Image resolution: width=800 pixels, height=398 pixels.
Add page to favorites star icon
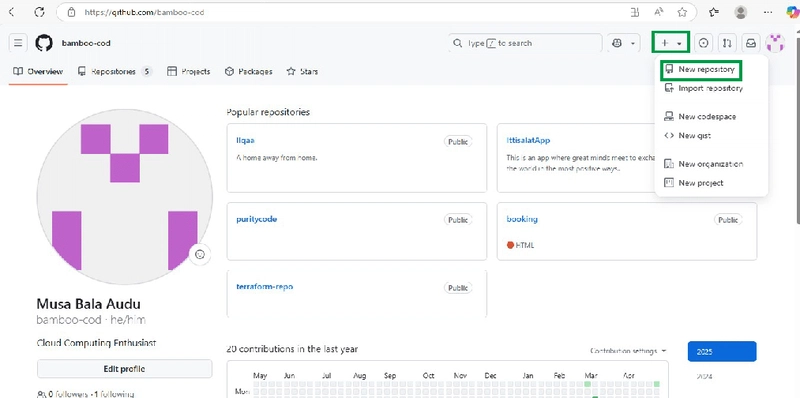click(x=682, y=12)
